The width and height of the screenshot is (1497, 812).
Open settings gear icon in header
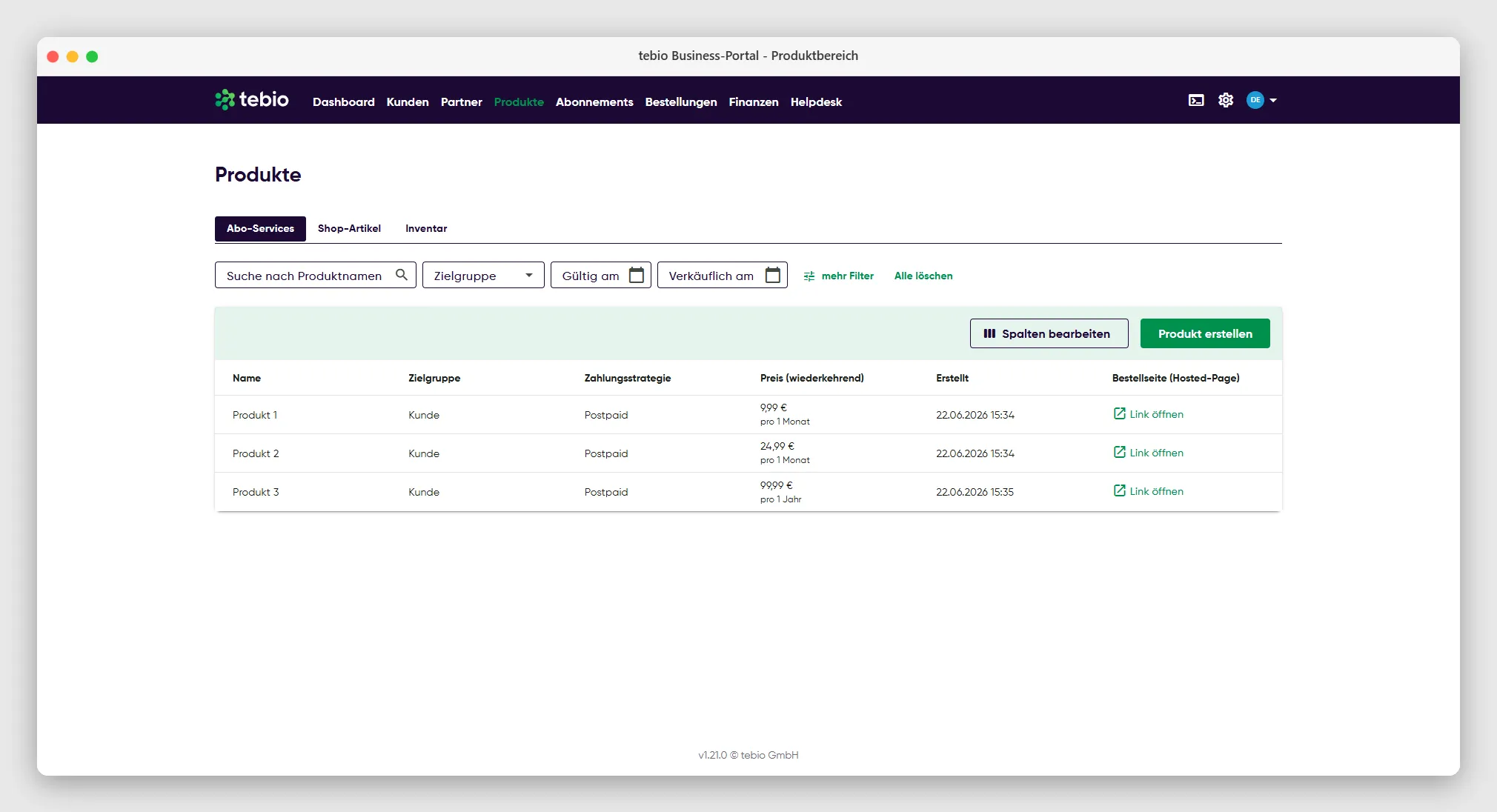pyautogui.click(x=1226, y=100)
